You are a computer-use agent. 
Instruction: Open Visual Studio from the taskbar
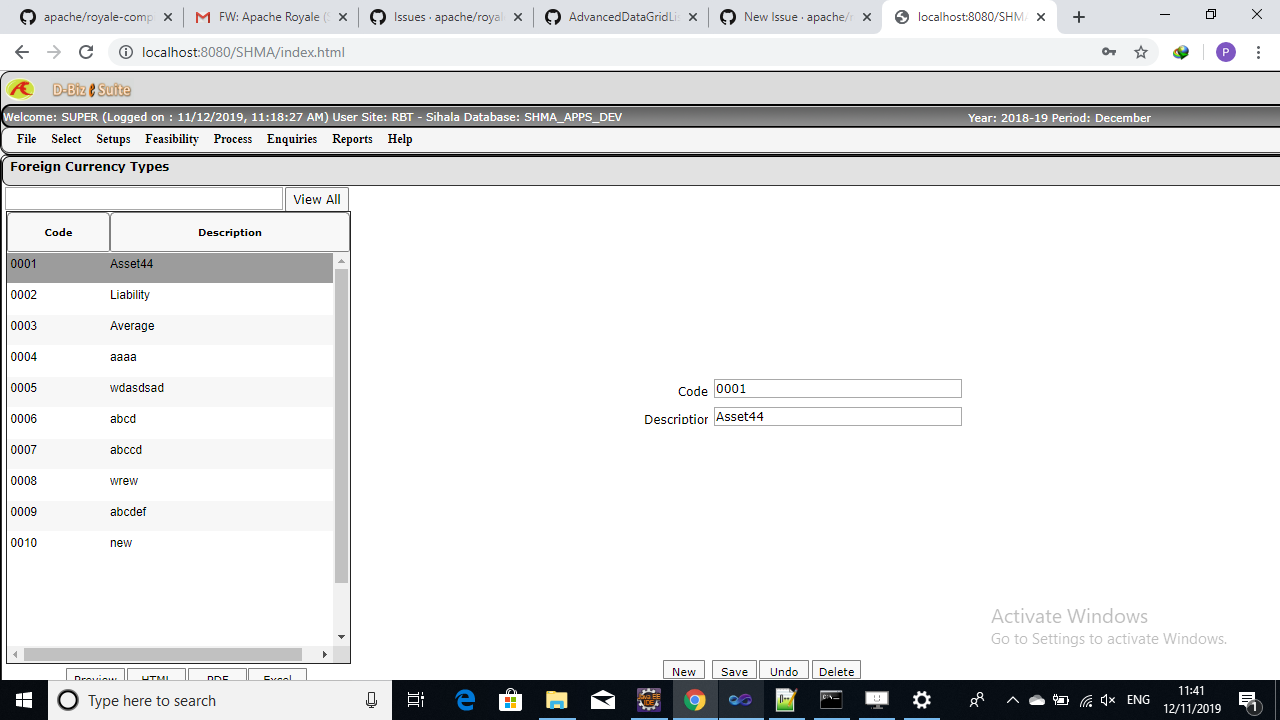point(740,699)
